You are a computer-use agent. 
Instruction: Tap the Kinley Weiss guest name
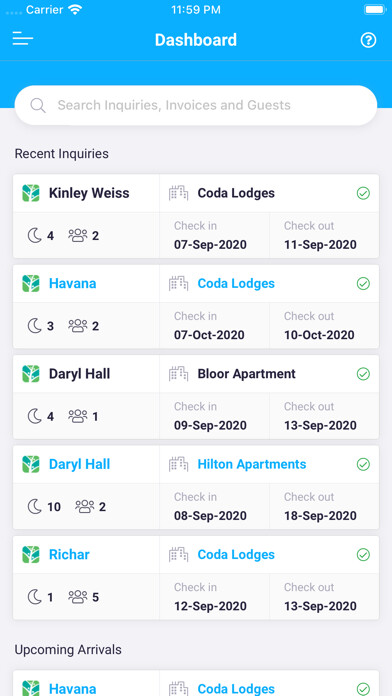click(x=89, y=193)
